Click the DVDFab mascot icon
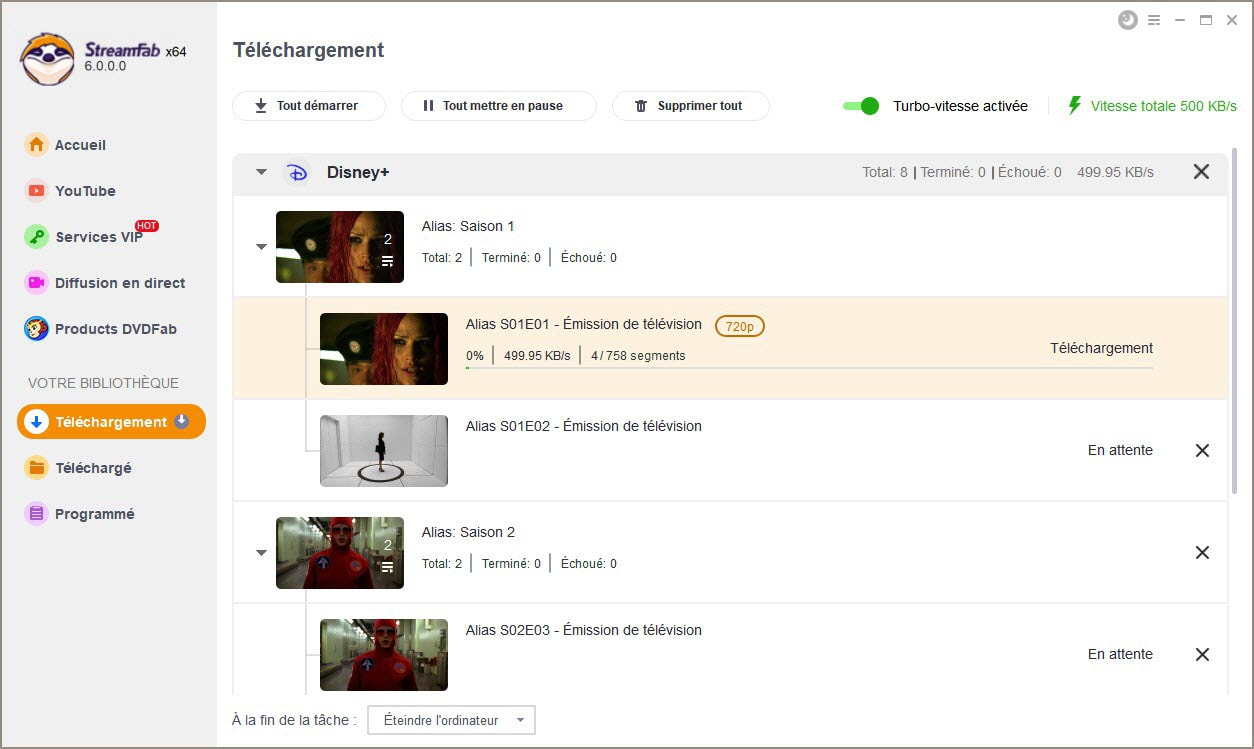 pos(36,329)
